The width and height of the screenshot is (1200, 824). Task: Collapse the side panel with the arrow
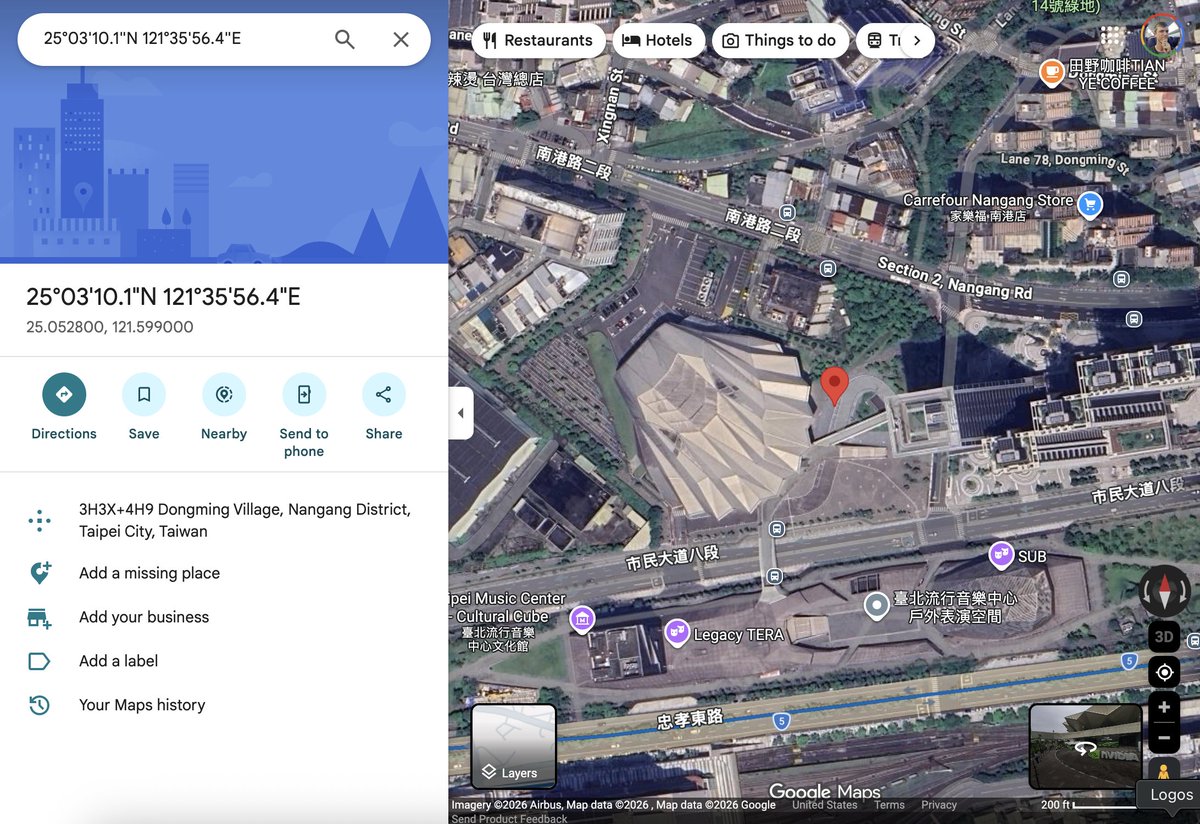pyautogui.click(x=461, y=413)
